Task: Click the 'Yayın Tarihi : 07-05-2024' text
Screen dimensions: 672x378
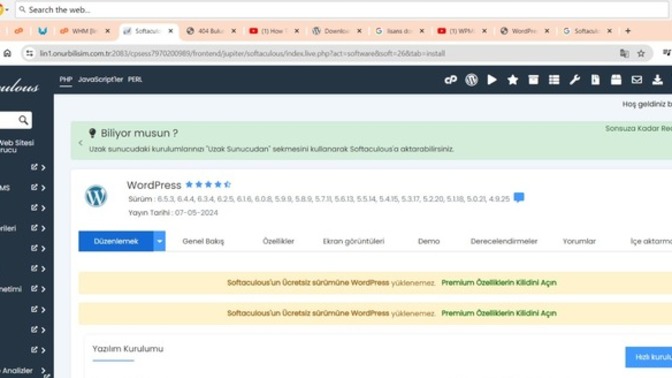Action: [x=173, y=213]
